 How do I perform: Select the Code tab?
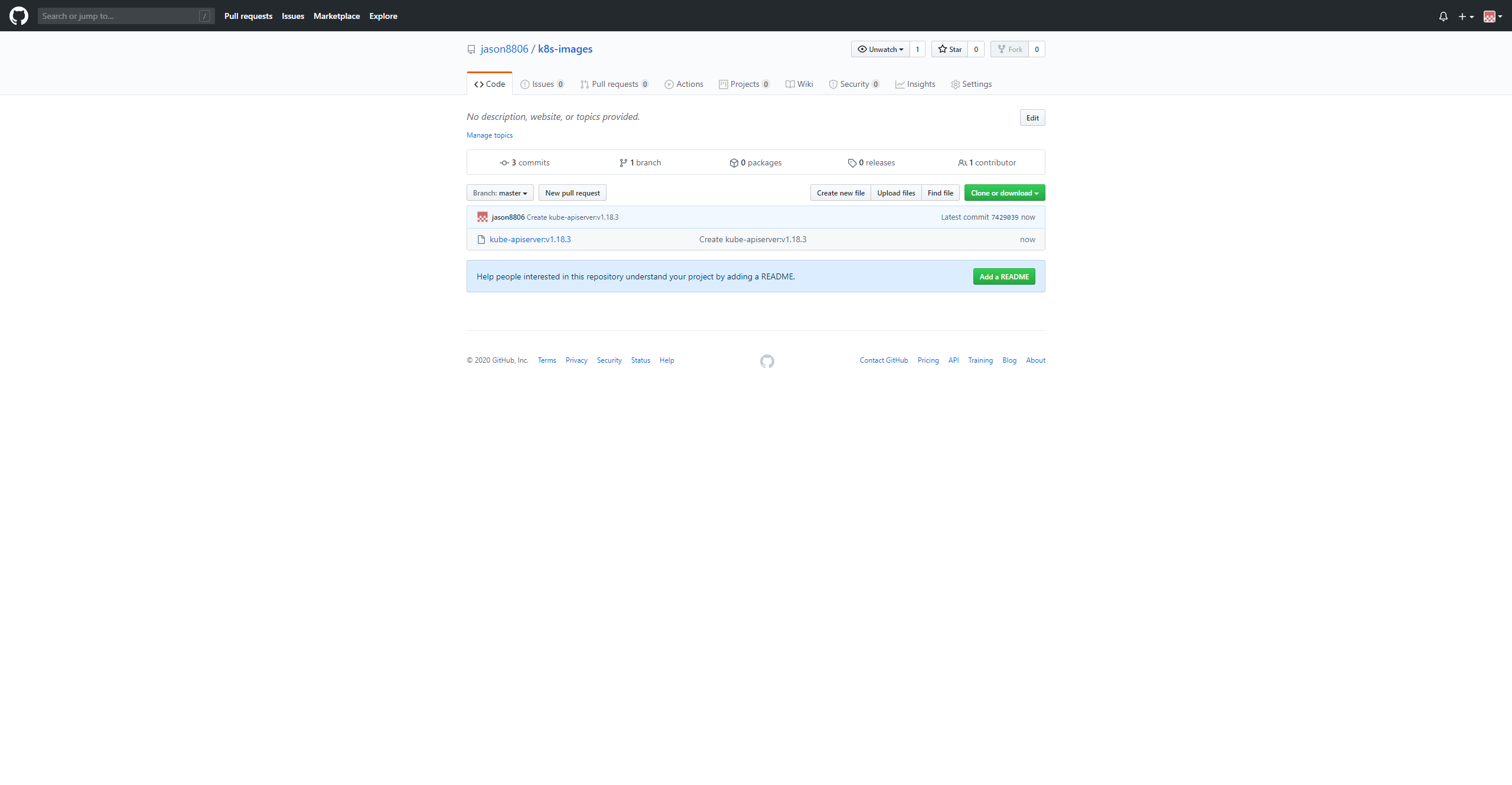click(490, 84)
